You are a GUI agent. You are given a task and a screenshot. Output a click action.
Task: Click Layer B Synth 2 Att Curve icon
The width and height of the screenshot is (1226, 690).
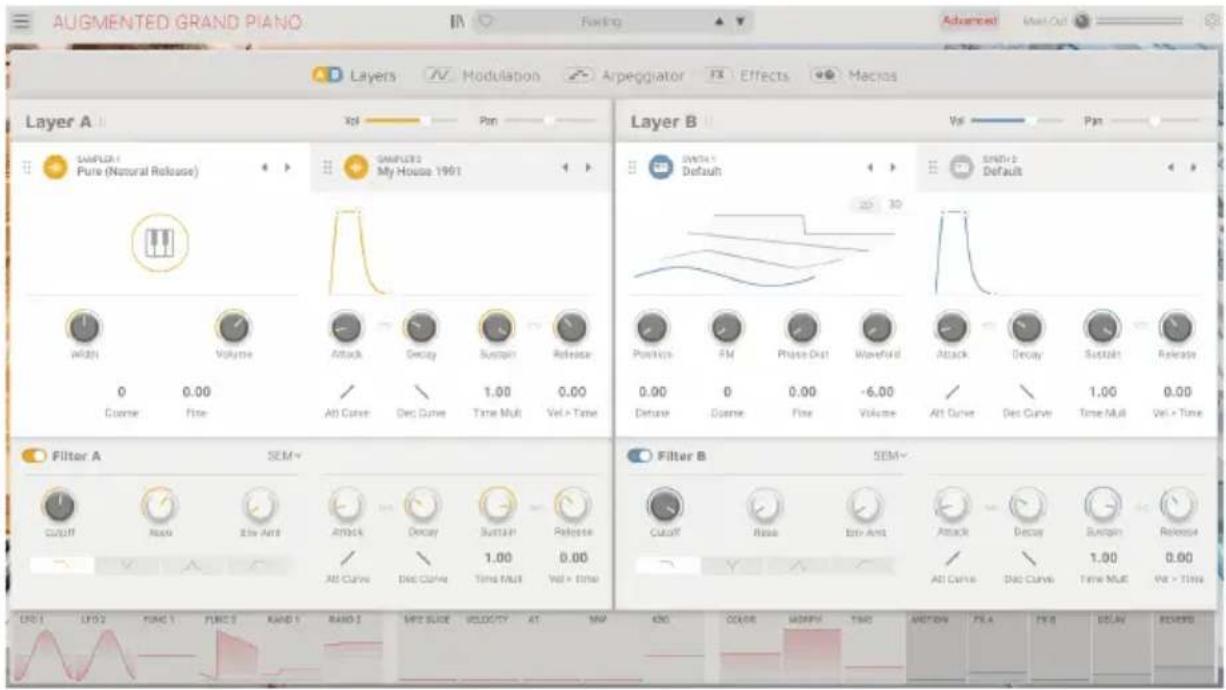(950, 392)
